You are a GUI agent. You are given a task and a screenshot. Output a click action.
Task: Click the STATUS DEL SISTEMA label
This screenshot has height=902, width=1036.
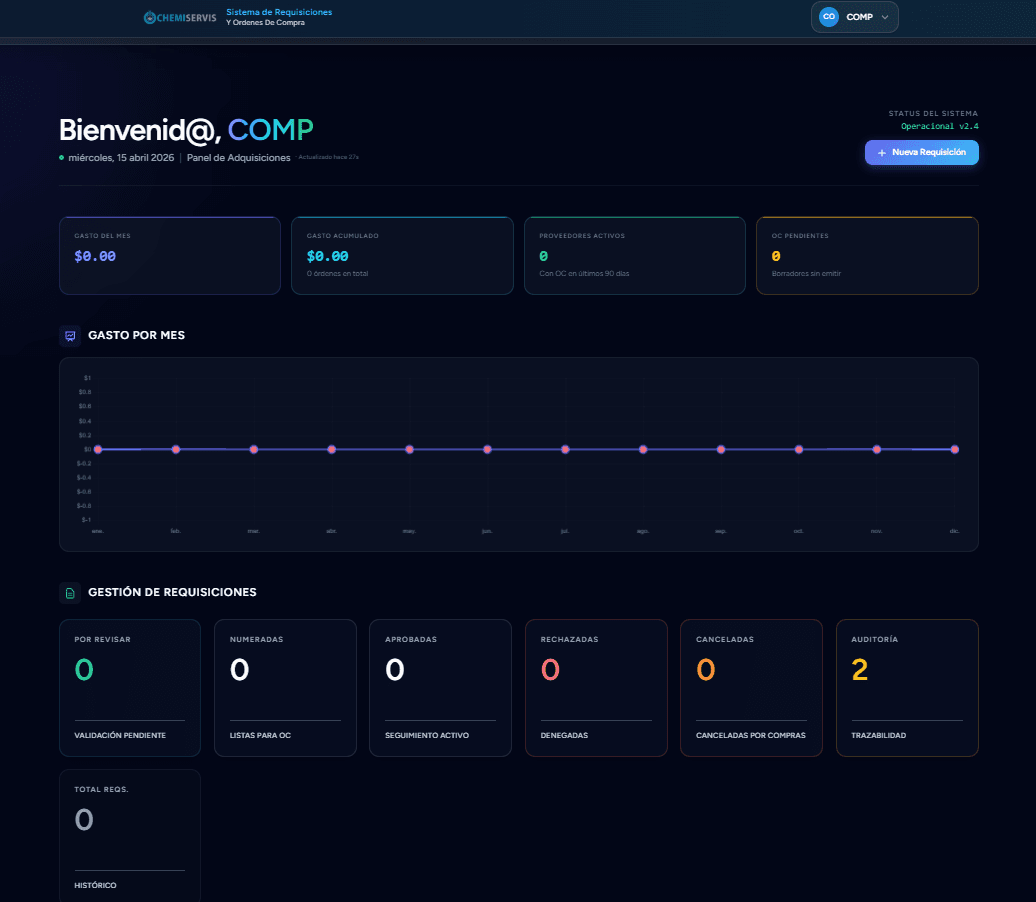(933, 114)
